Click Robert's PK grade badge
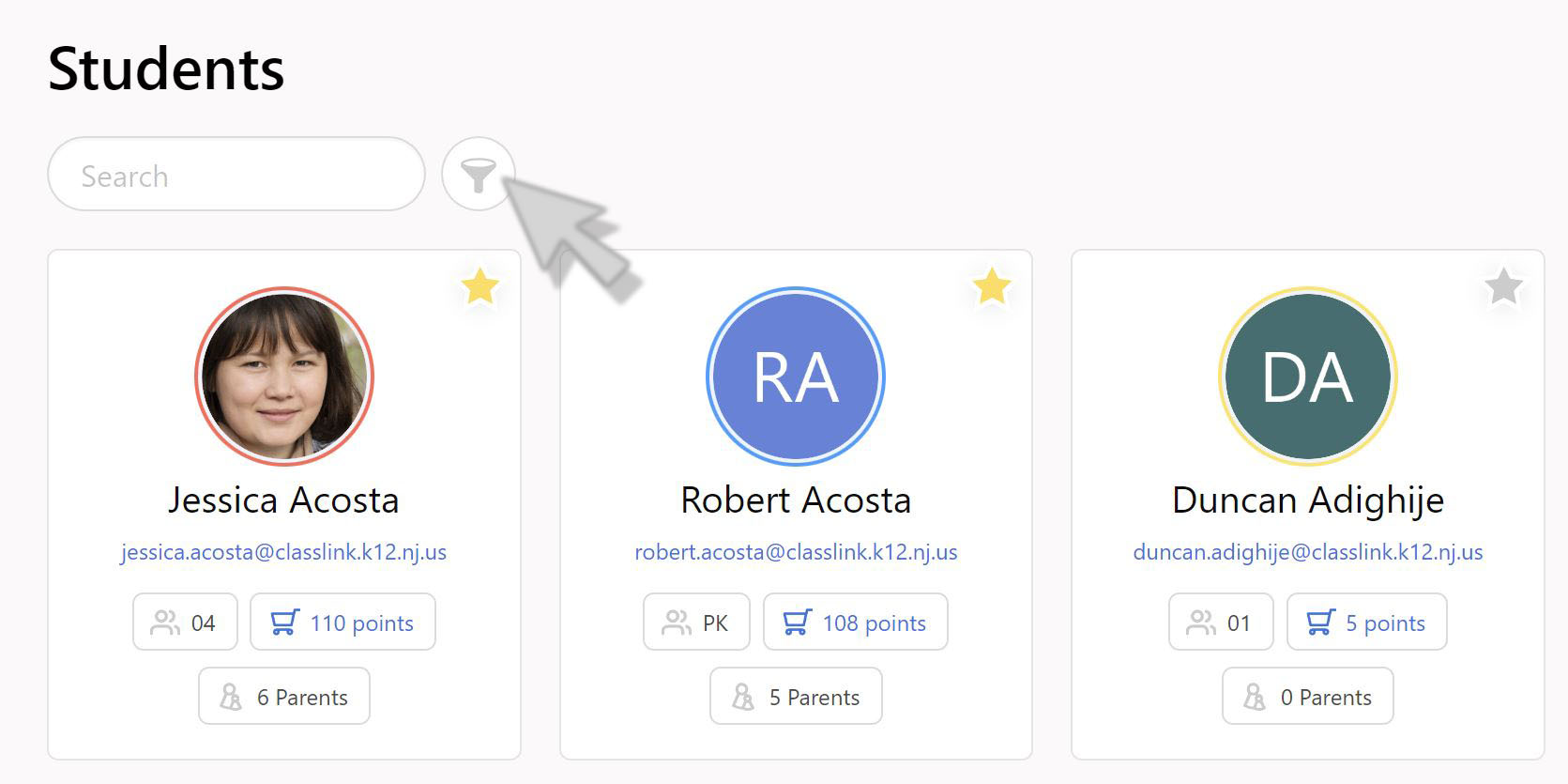 point(696,623)
